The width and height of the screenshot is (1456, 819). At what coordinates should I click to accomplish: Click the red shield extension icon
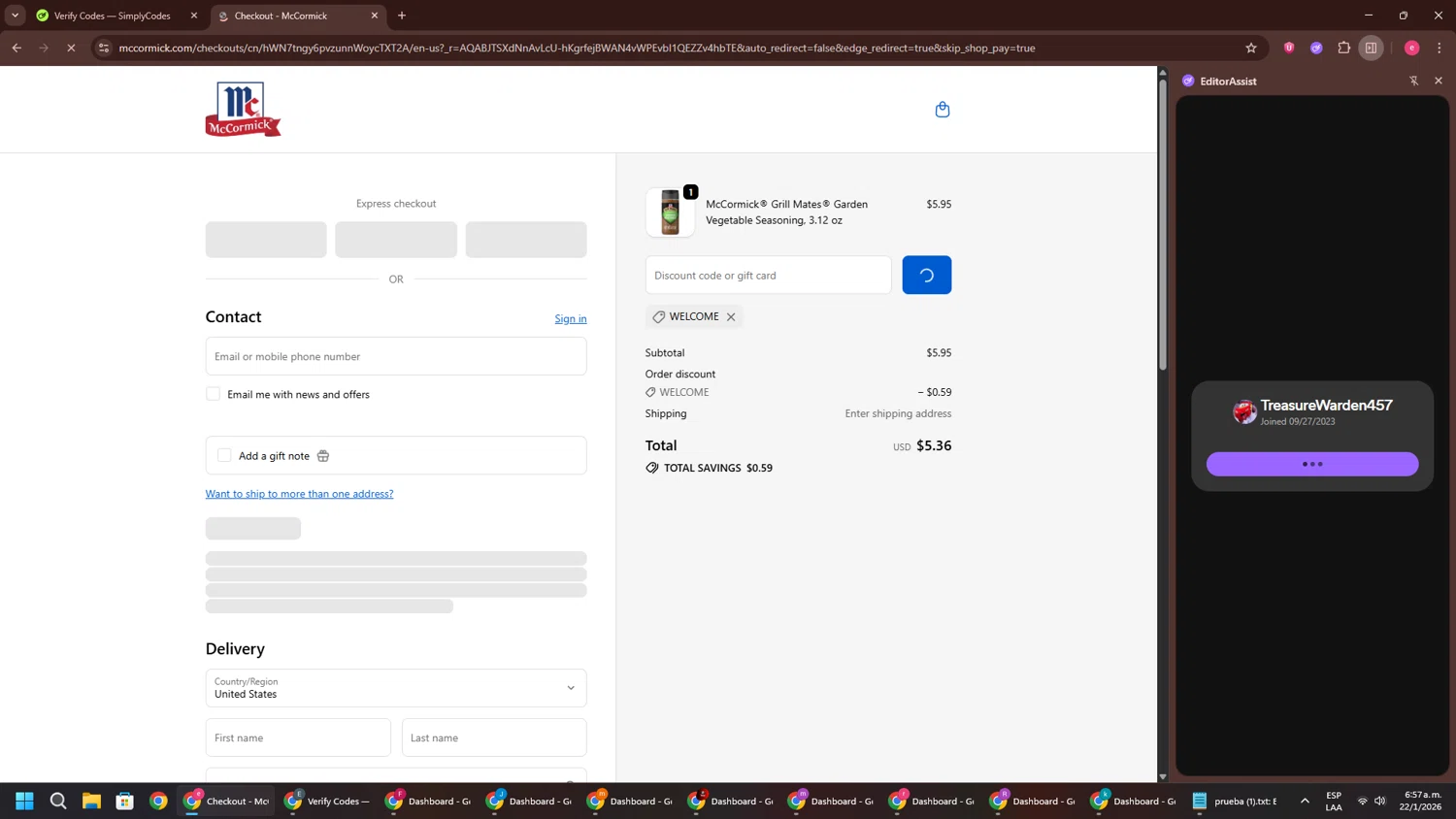[x=1289, y=48]
